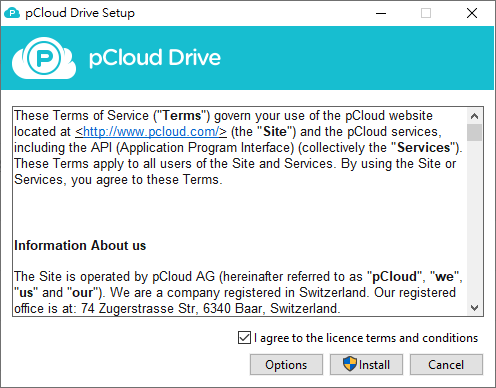Click the 'pCloud Drive' banner title text

point(155,58)
